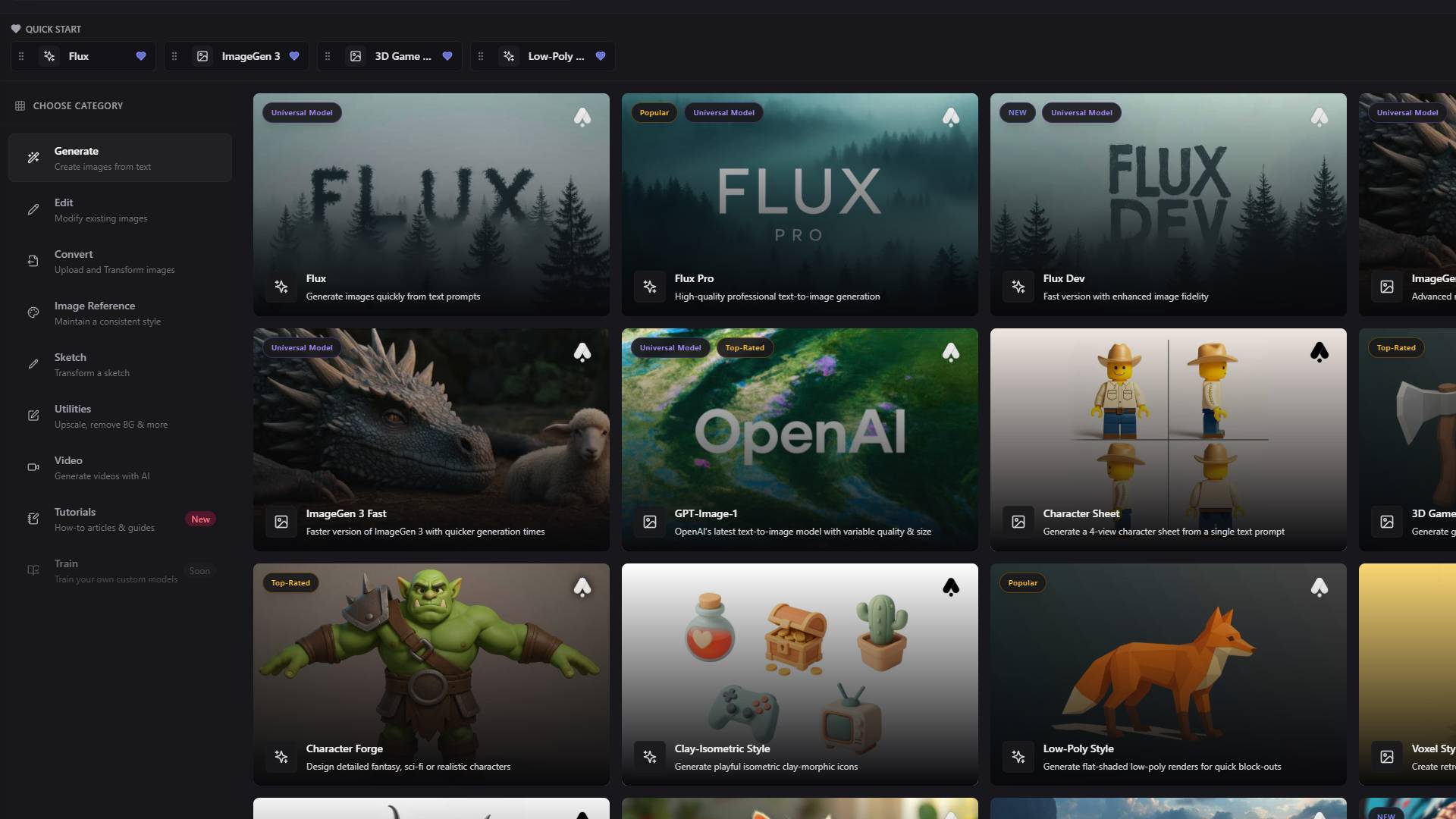
Task: Click the spade icon on the Flux Pro card
Action: (x=951, y=117)
